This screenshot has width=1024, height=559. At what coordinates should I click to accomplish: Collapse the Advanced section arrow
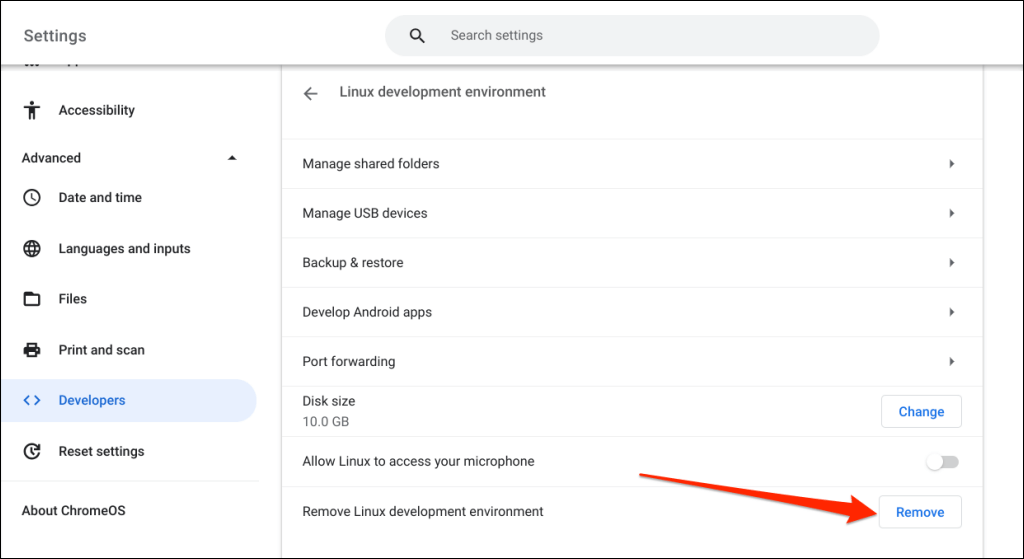tap(232, 158)
